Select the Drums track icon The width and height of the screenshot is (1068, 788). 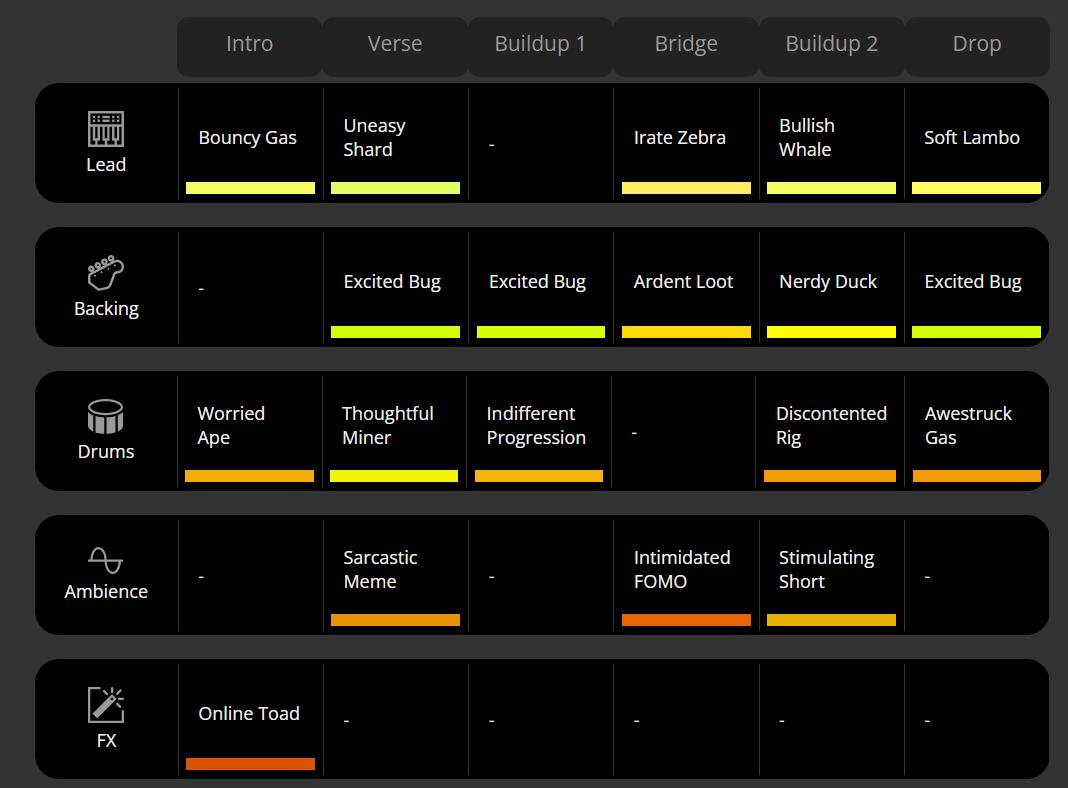[106, 416]
